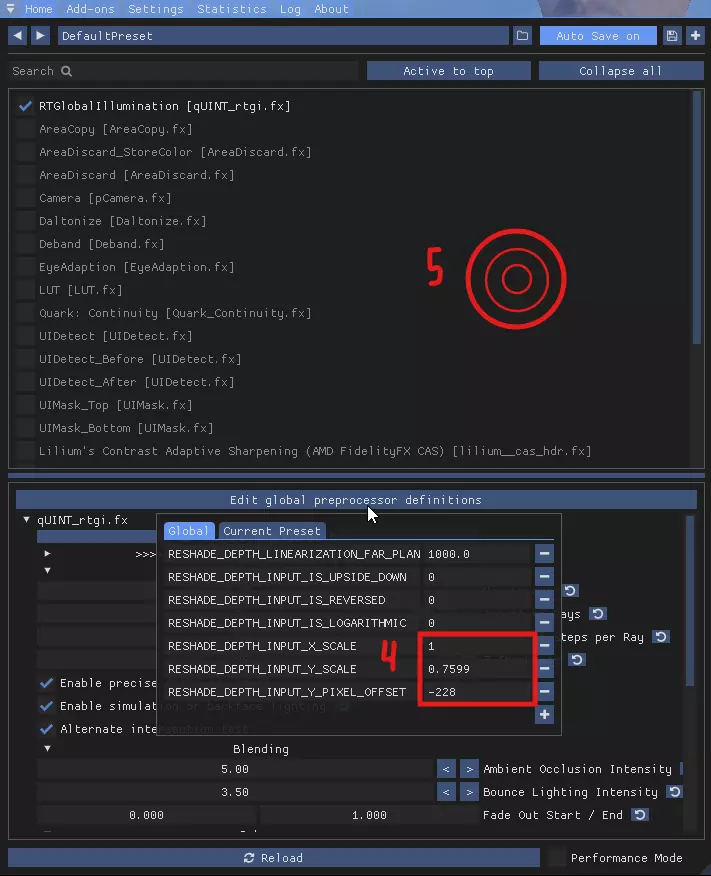Image resolution: width=711 pixels, height=876 pixels.
Task: Disable RTGlobalIllumination effect checkbox
Action: [x=25, y=106]
